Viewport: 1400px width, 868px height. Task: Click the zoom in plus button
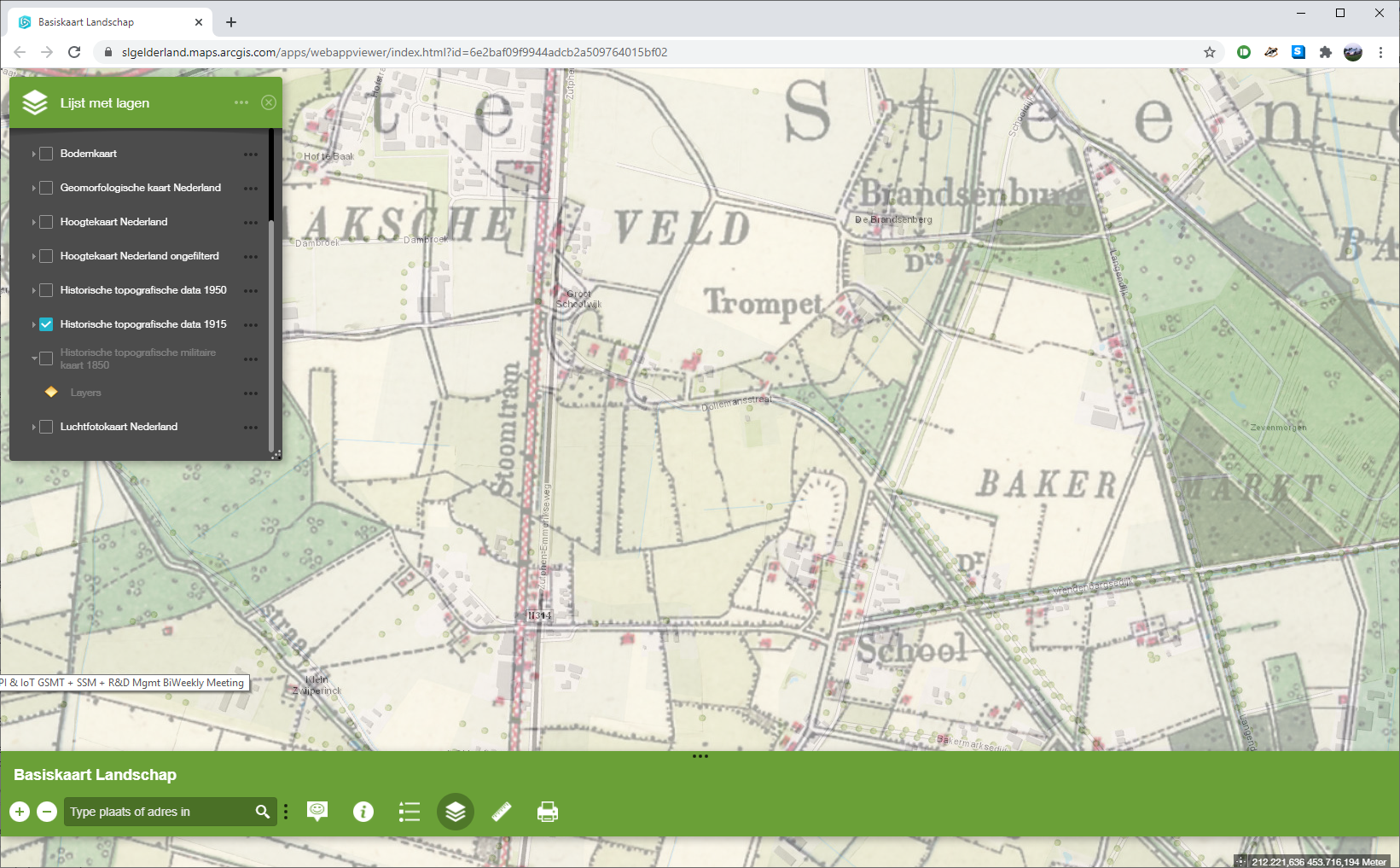pyautogui.click(x=20, y=812)
